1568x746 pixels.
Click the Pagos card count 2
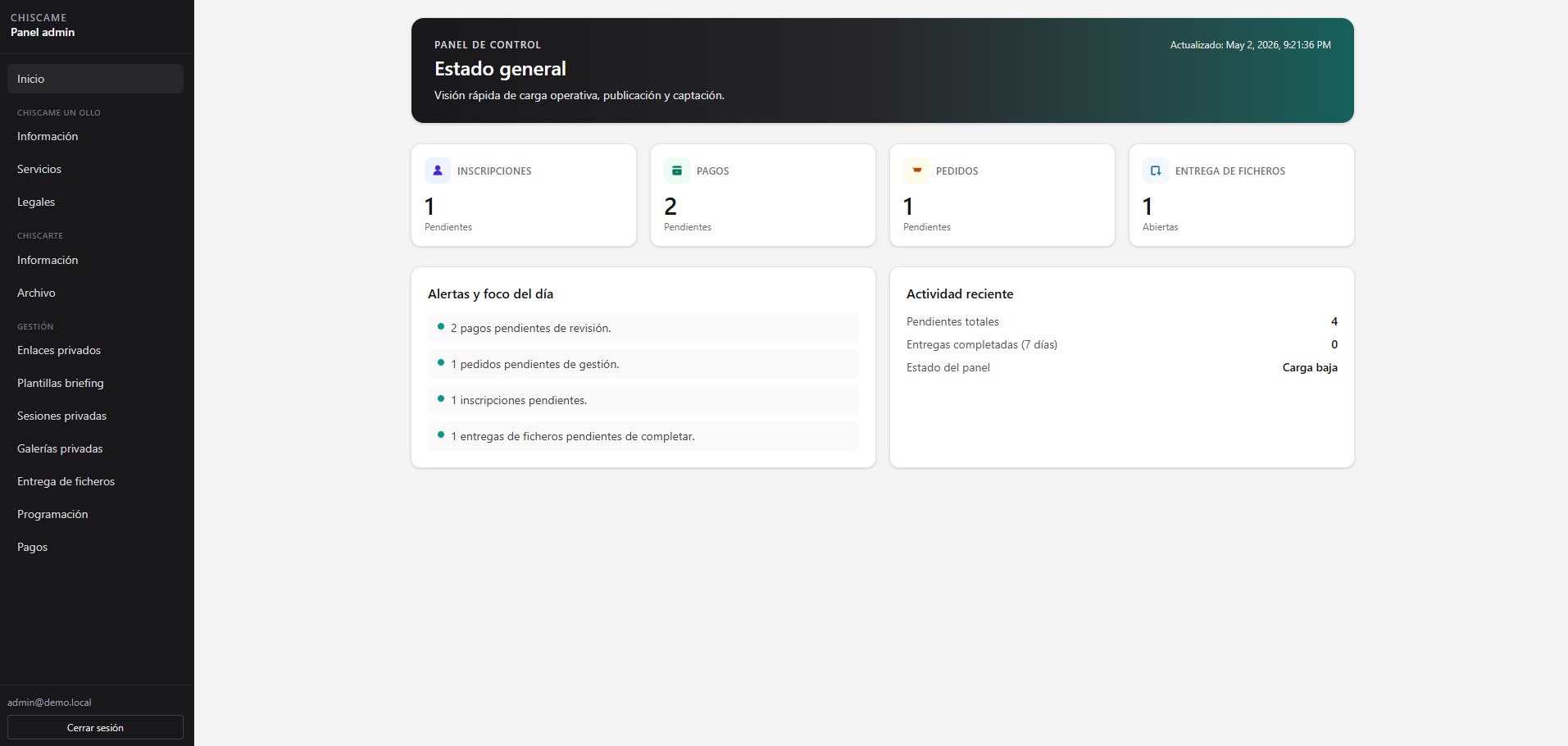coord(670,206)
